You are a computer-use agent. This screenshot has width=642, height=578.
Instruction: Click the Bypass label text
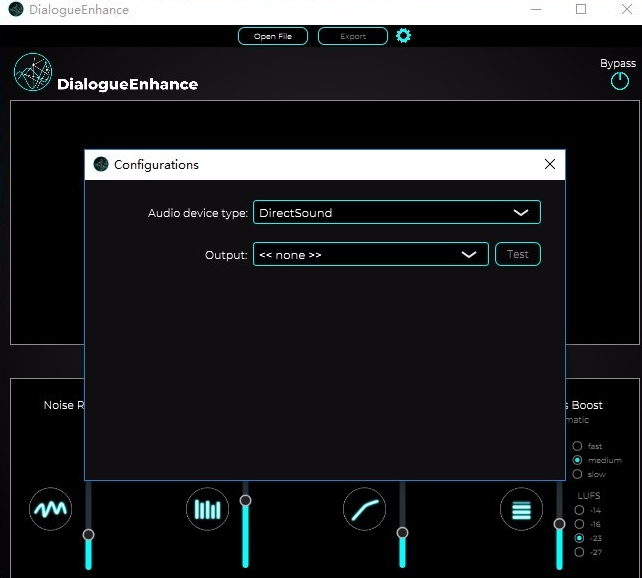[x=618, y=63]
